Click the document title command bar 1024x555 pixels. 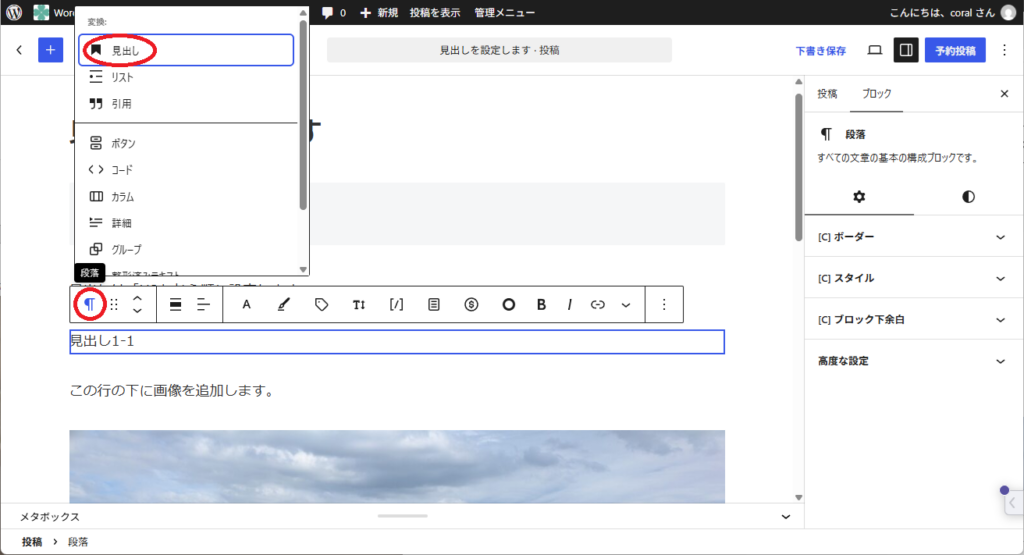click(499, 50)
